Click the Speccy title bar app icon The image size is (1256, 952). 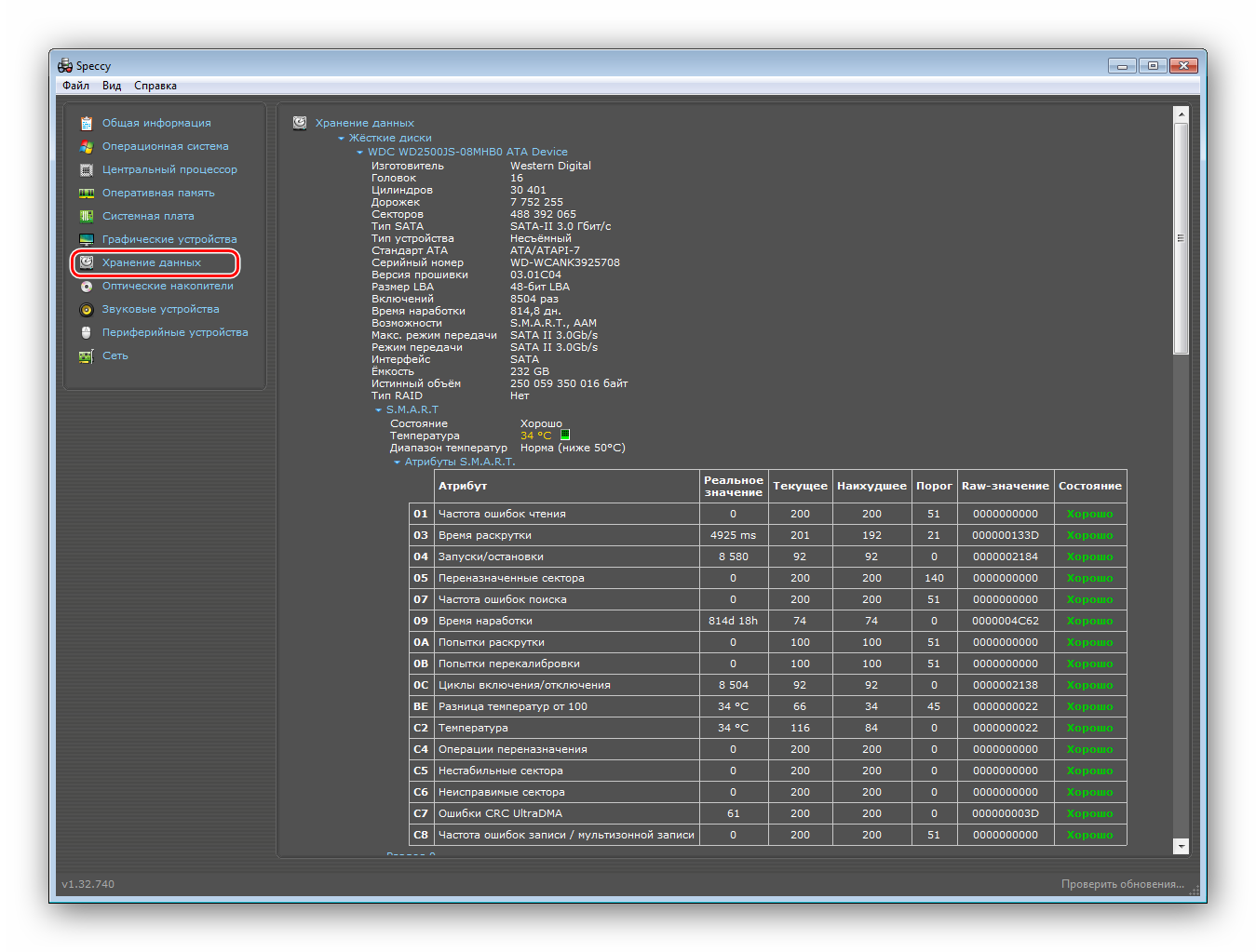(65, 66)
